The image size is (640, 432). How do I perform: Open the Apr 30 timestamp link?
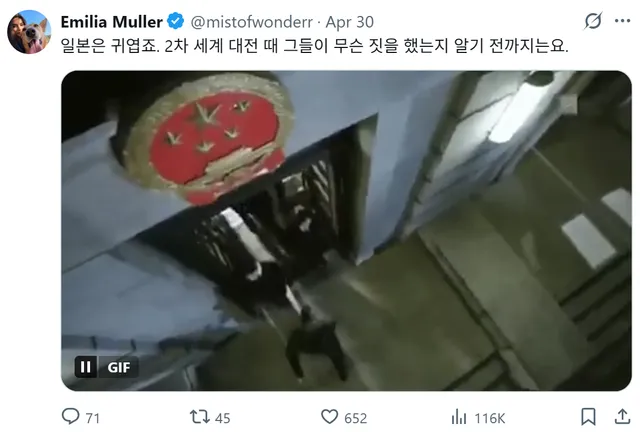[349, 22]
